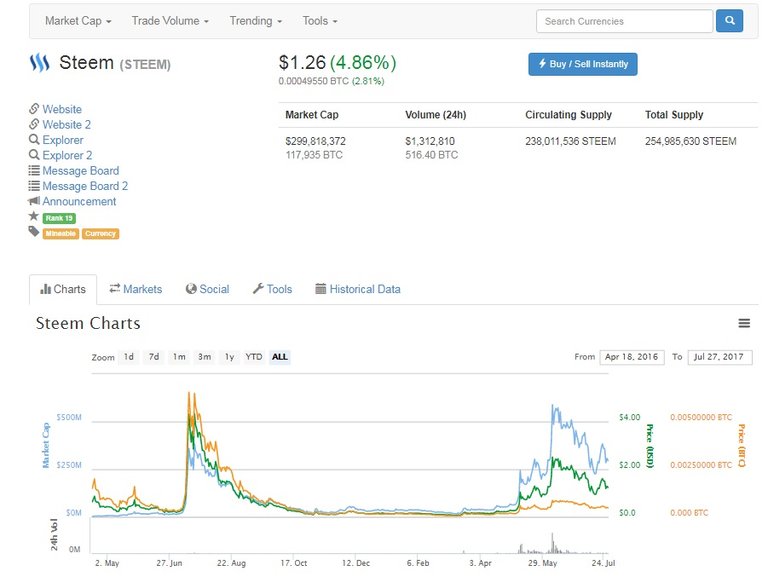The image size is (768, 582).
Task: Open the Explorer link
Action: coord(63,140)
